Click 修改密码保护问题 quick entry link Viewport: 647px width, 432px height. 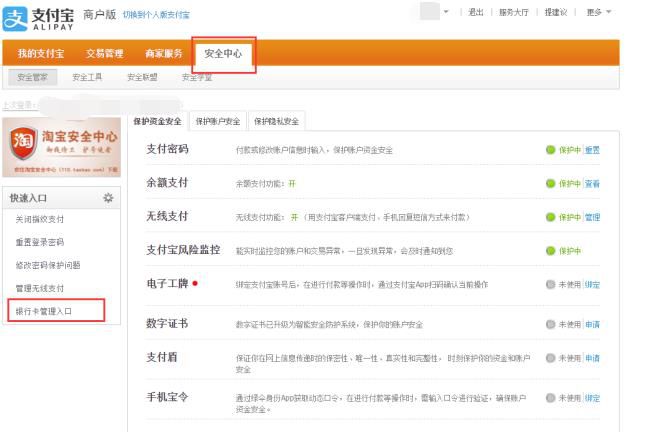click(x=48, y=265)
